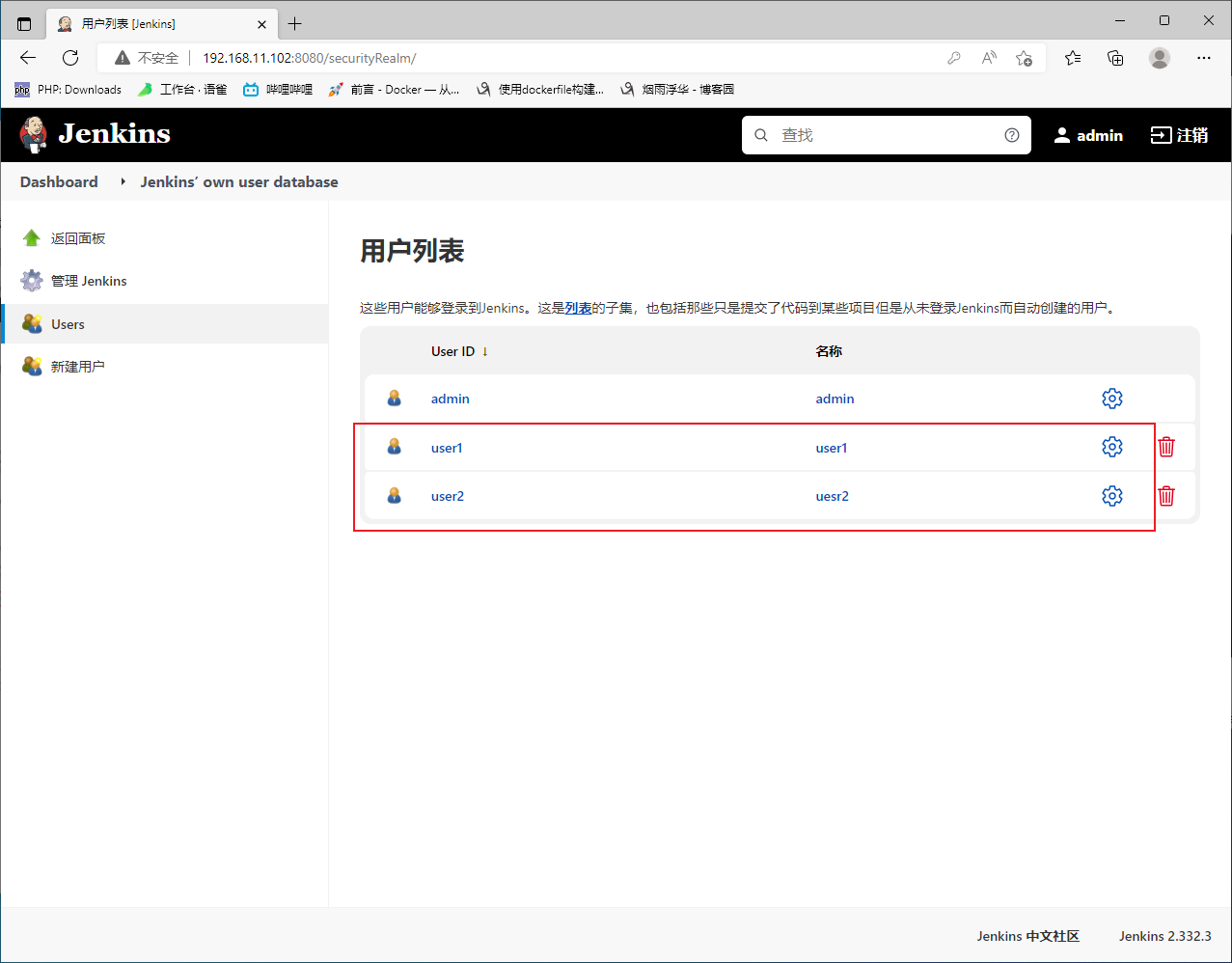Open the 使用dockerfile构建 bookmark
The width and height of the screenshot is (1232, 963).
(539, 89)
